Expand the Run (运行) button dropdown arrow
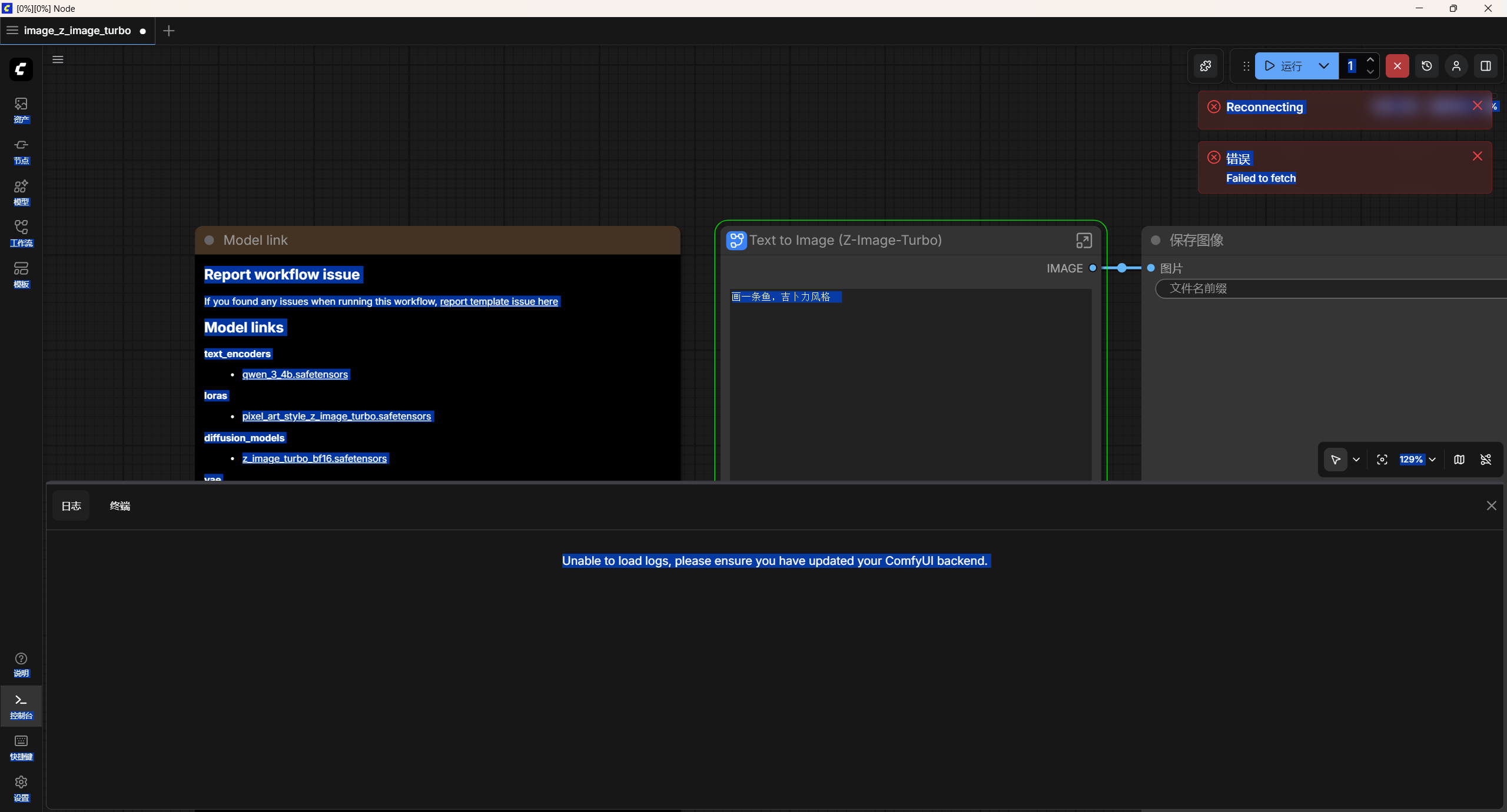Screen dimensions: 1507x812 pos(1324,66)
